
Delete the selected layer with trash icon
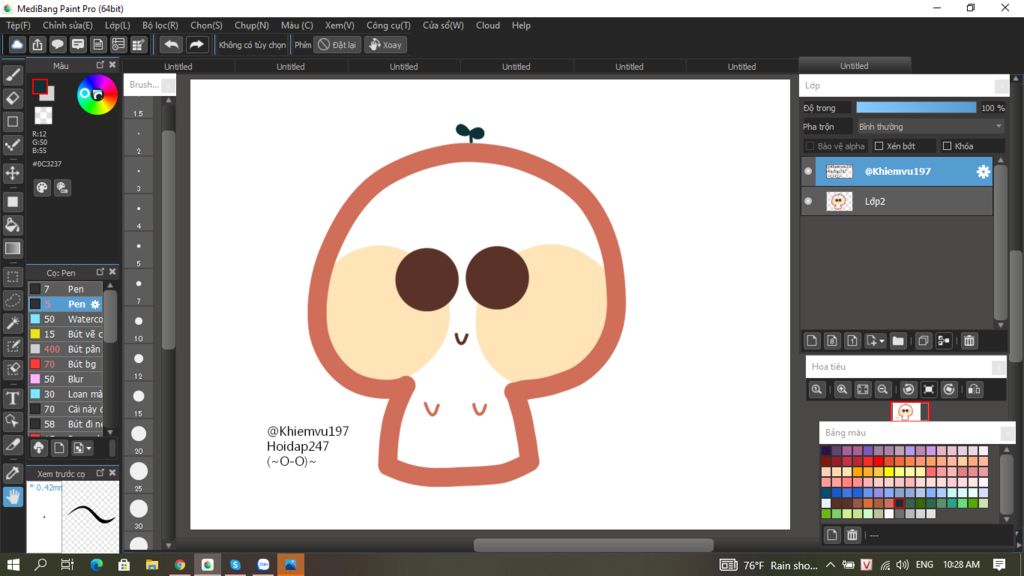(969, 340)
